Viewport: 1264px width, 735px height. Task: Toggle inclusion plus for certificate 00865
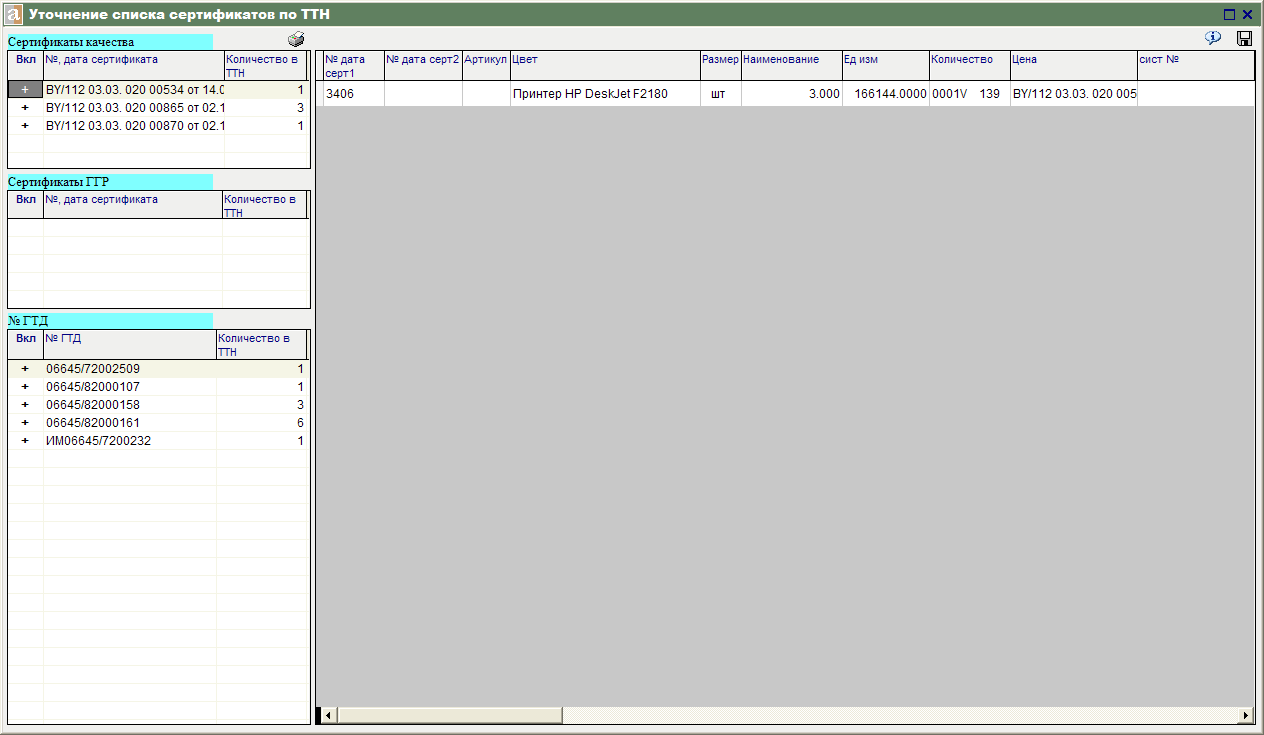[x=25, y=108]
